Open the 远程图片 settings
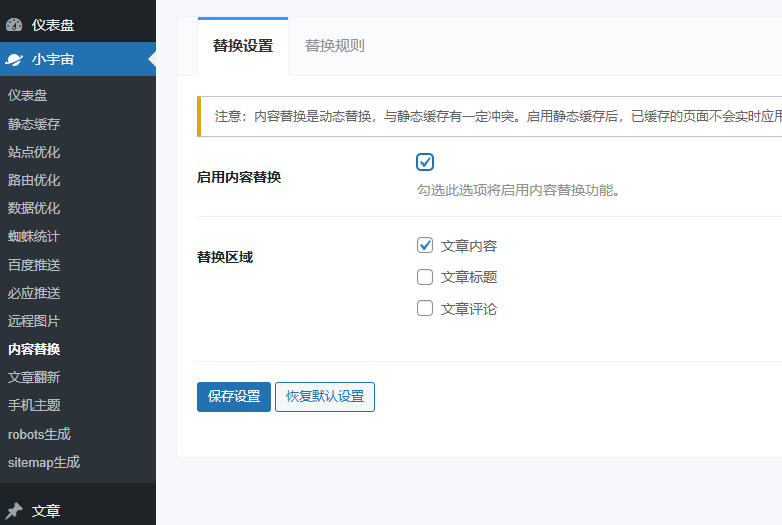This screenshot has width=782, height=525. click(34, 321)
